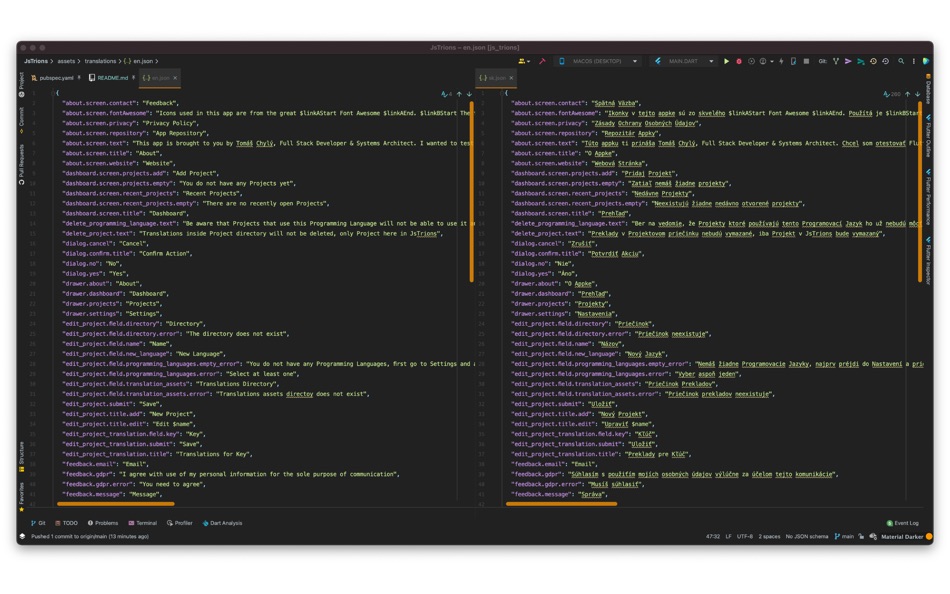Open the Structure tool window sidebar

click(21, 456)
